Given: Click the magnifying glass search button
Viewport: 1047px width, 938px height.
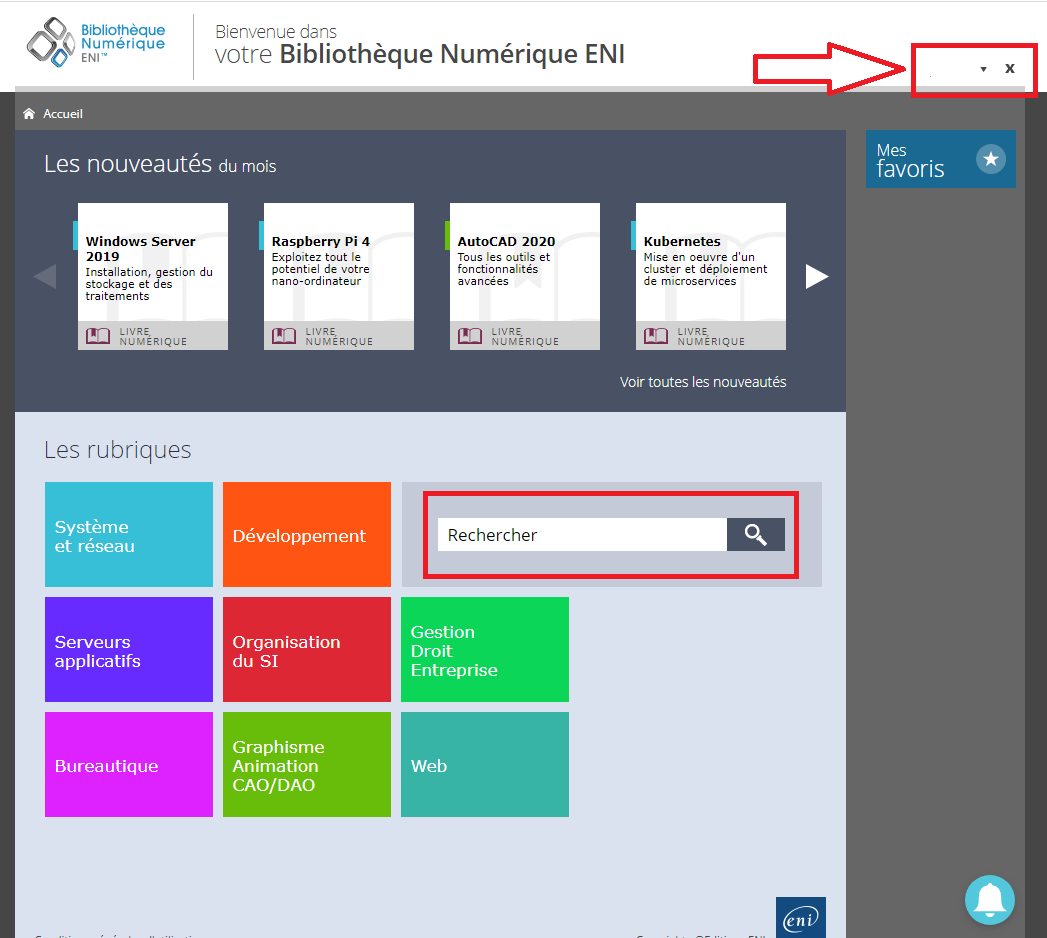Looking at the screenshot, I should [756, 535].
